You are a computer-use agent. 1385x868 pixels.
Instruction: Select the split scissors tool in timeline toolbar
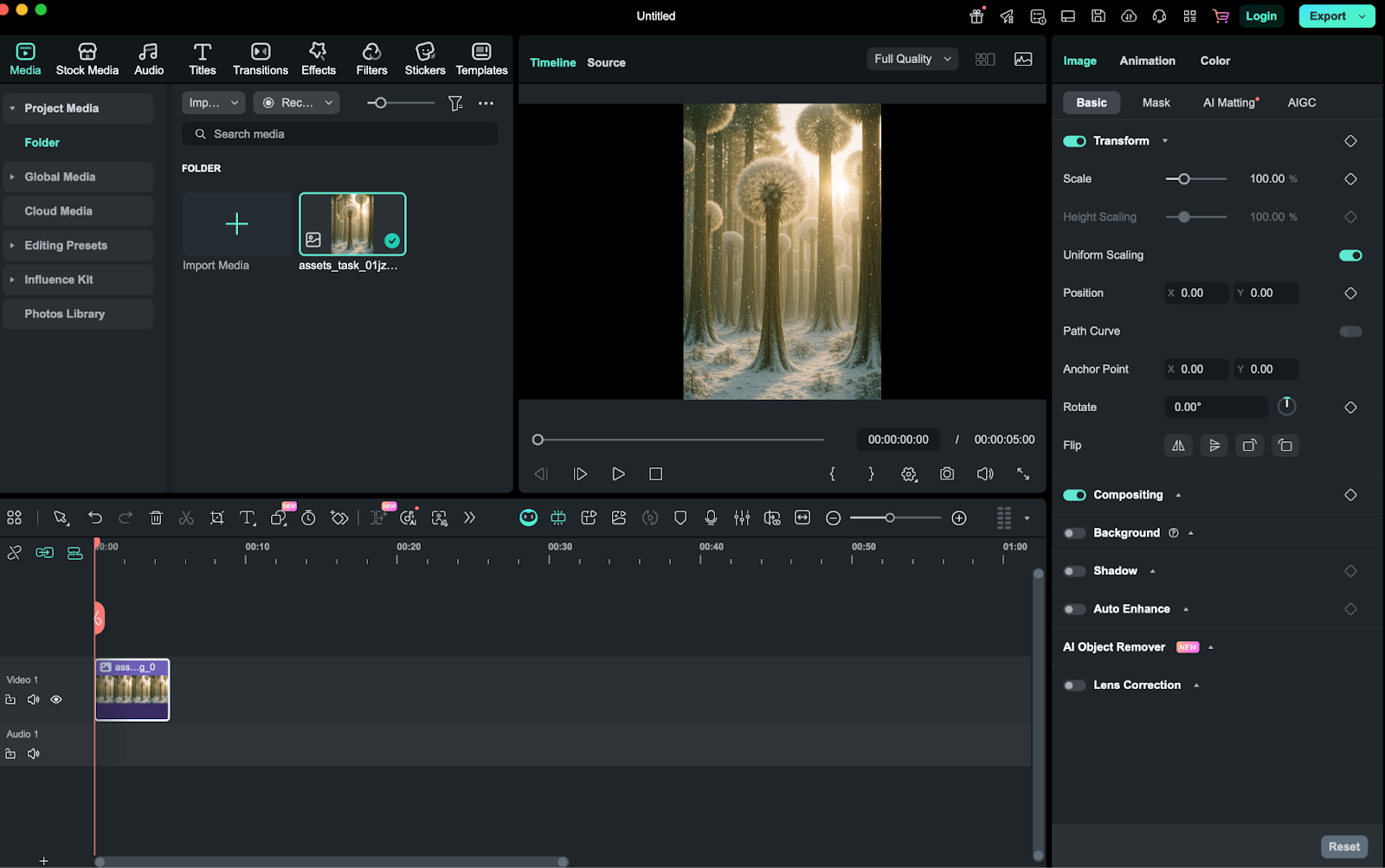(185, 518)
